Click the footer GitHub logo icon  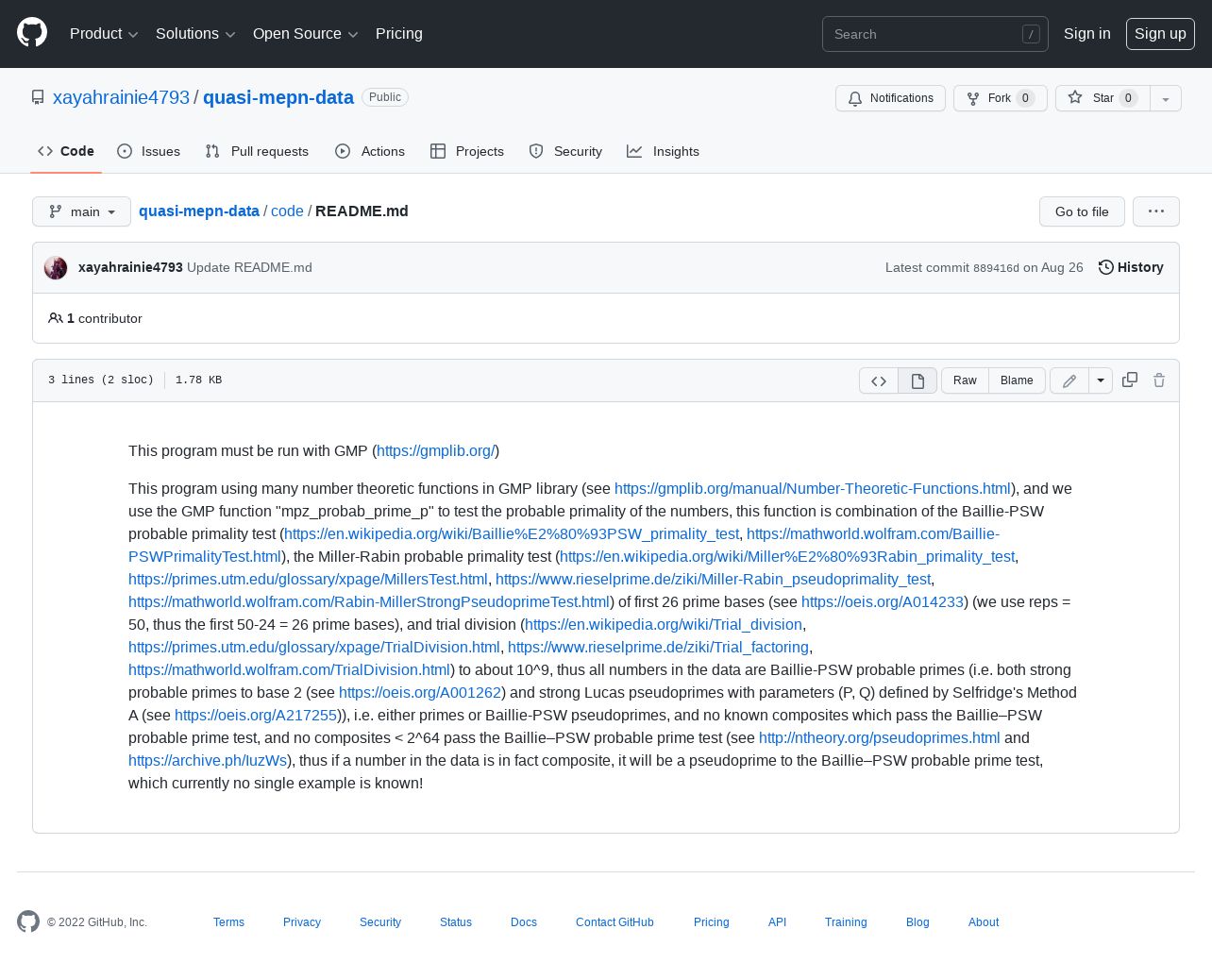pos(28,921)
